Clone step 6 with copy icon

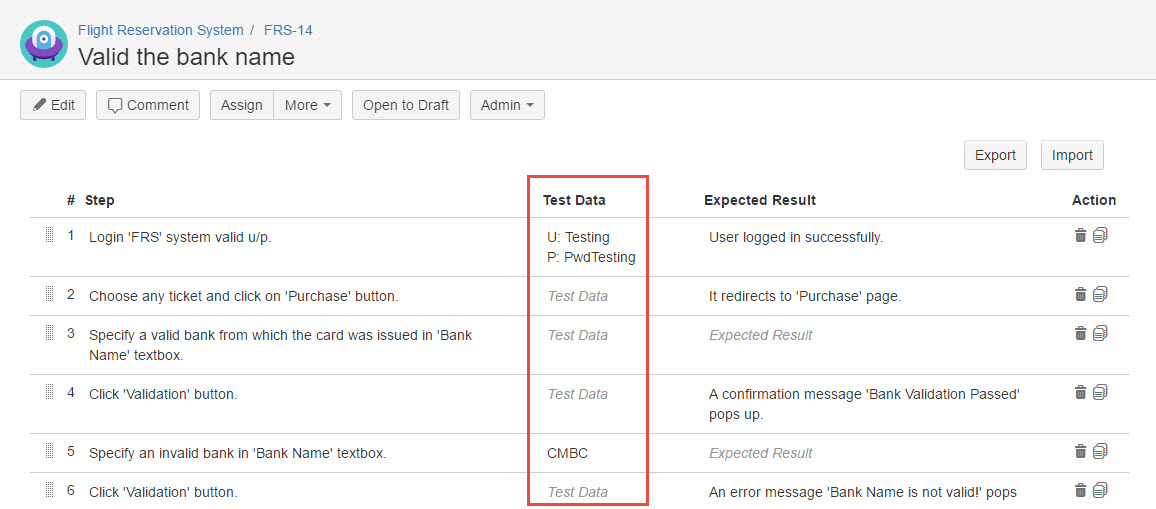pos(1100,490)
